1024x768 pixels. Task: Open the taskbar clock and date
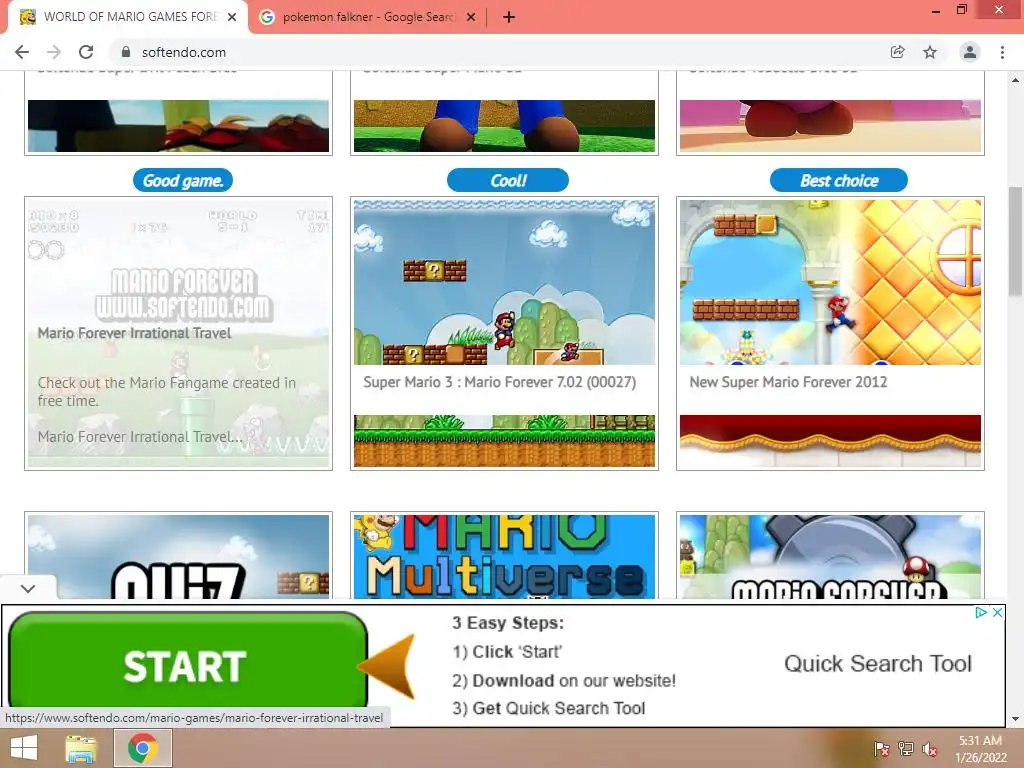[x=980, y=749]
